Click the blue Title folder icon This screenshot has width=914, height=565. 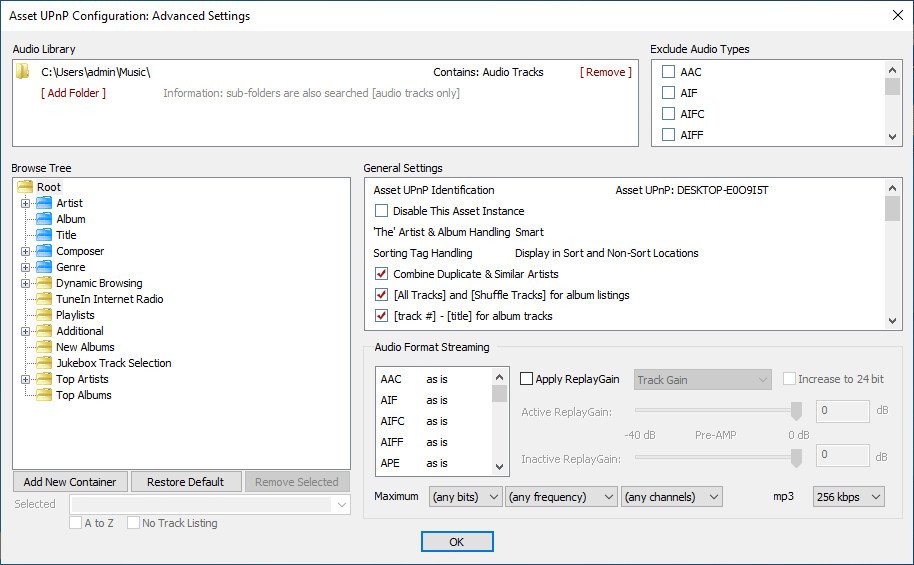tap(44, 235)
